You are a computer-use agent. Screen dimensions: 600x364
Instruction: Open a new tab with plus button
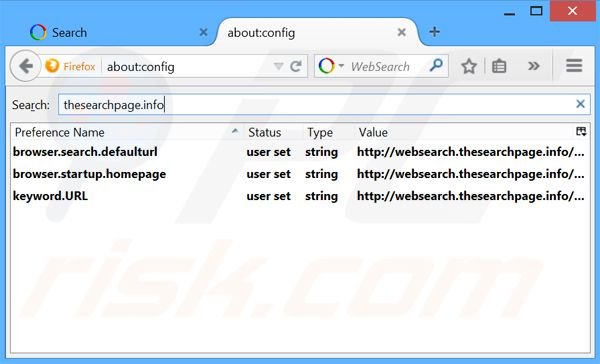point(434,32)
